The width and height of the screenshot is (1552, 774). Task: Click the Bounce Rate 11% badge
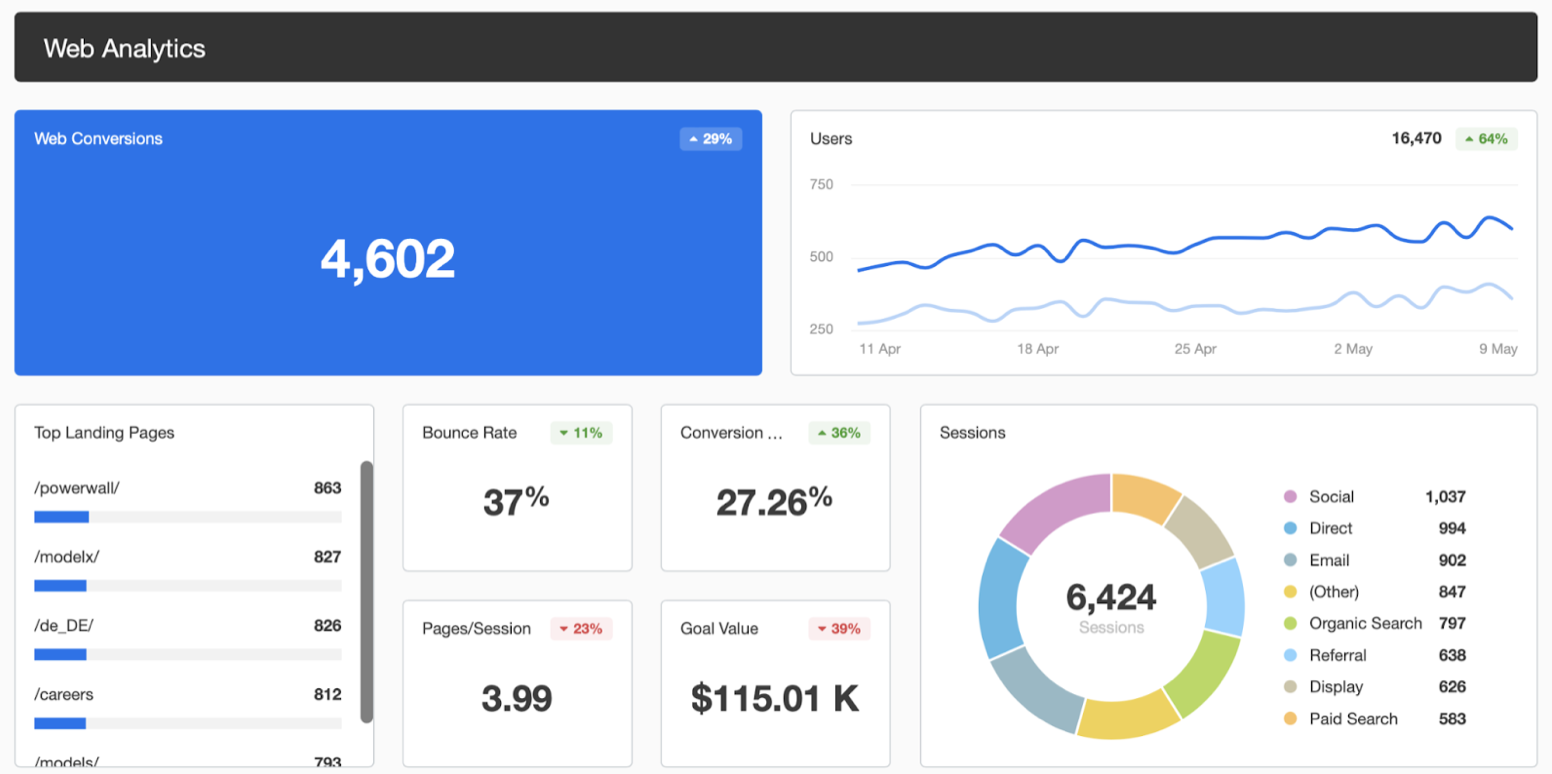click(581, 433)
